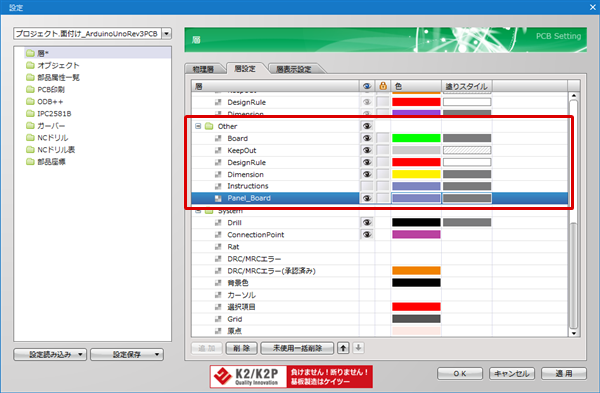The width and height of the screenshot is (600, 393).
Task: Open the project selector dropdown
Action: click(166, 34)
